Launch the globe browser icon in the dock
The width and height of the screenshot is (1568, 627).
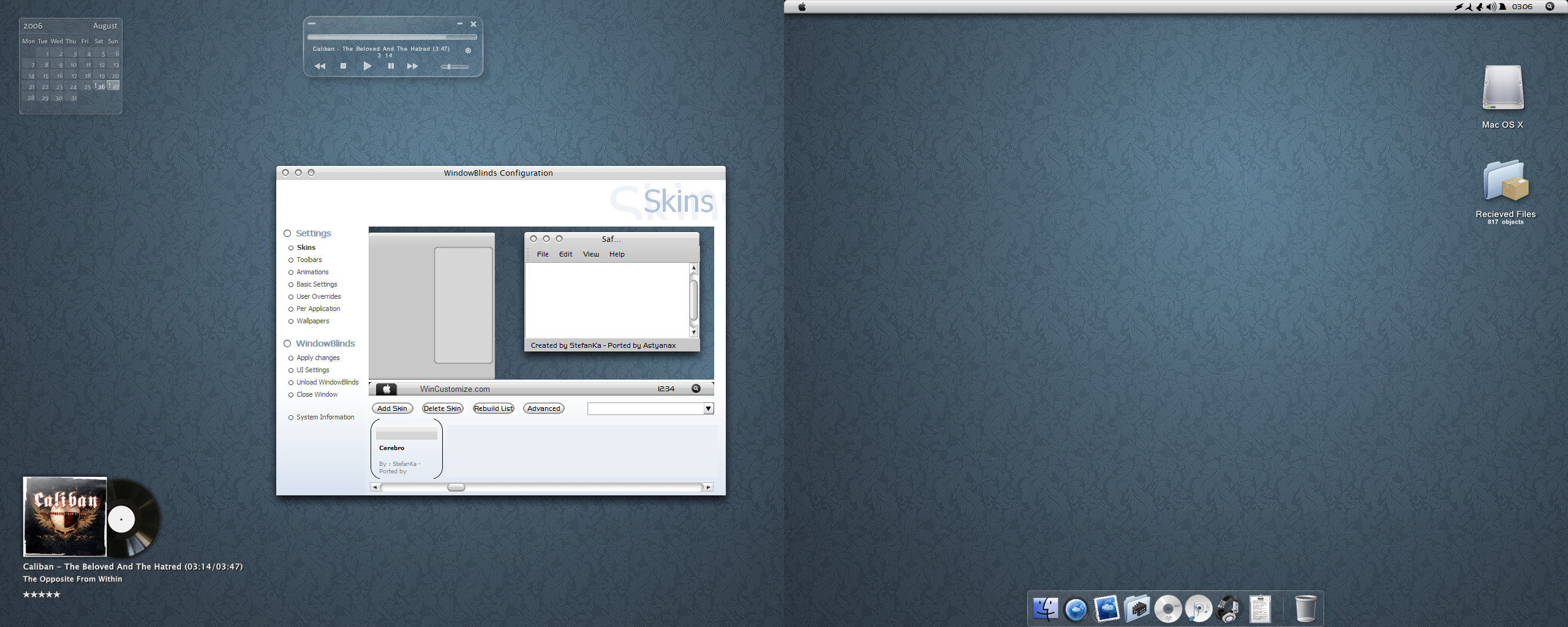(x=1076, y=609)
